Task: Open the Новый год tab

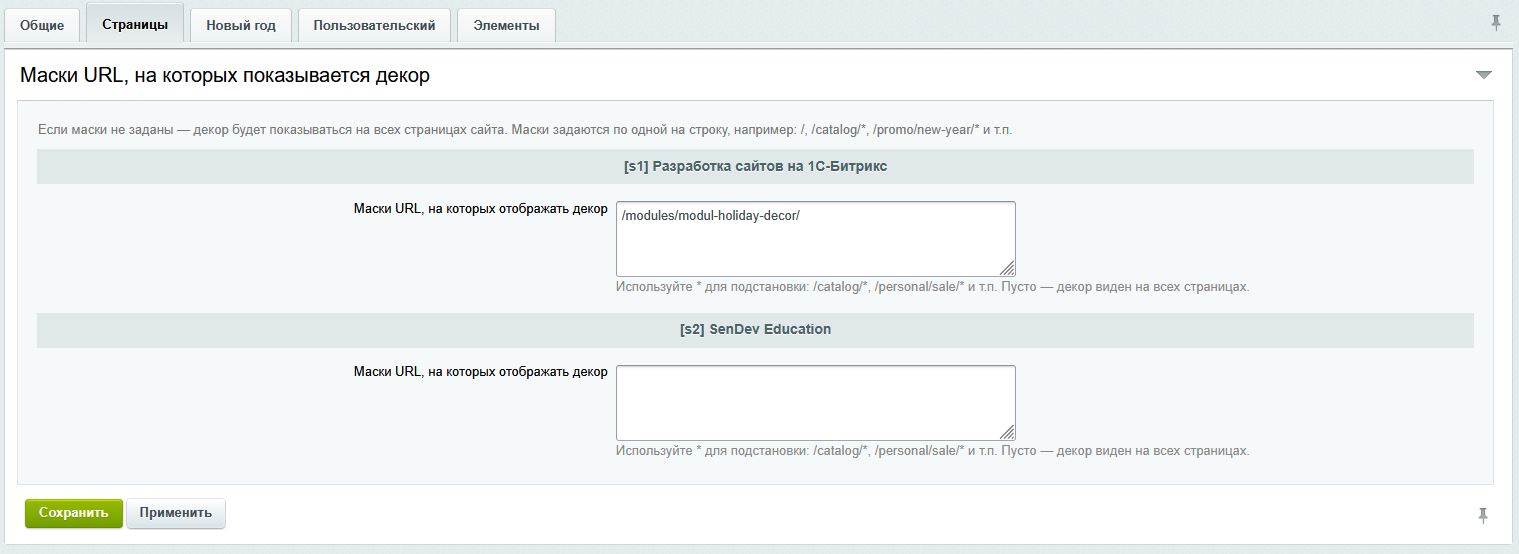Action: 241,25
